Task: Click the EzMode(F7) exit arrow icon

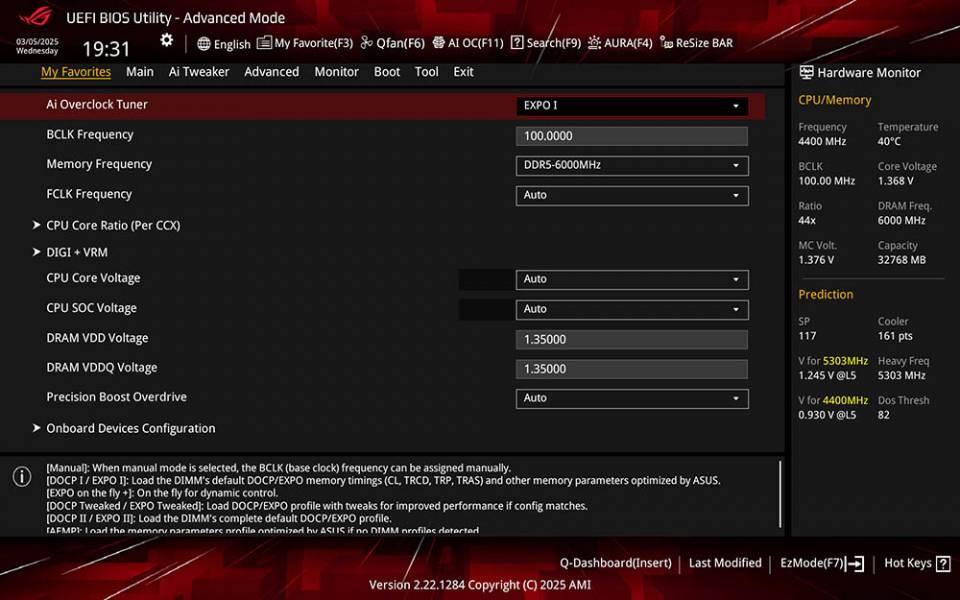Action: tap(855, 563)
